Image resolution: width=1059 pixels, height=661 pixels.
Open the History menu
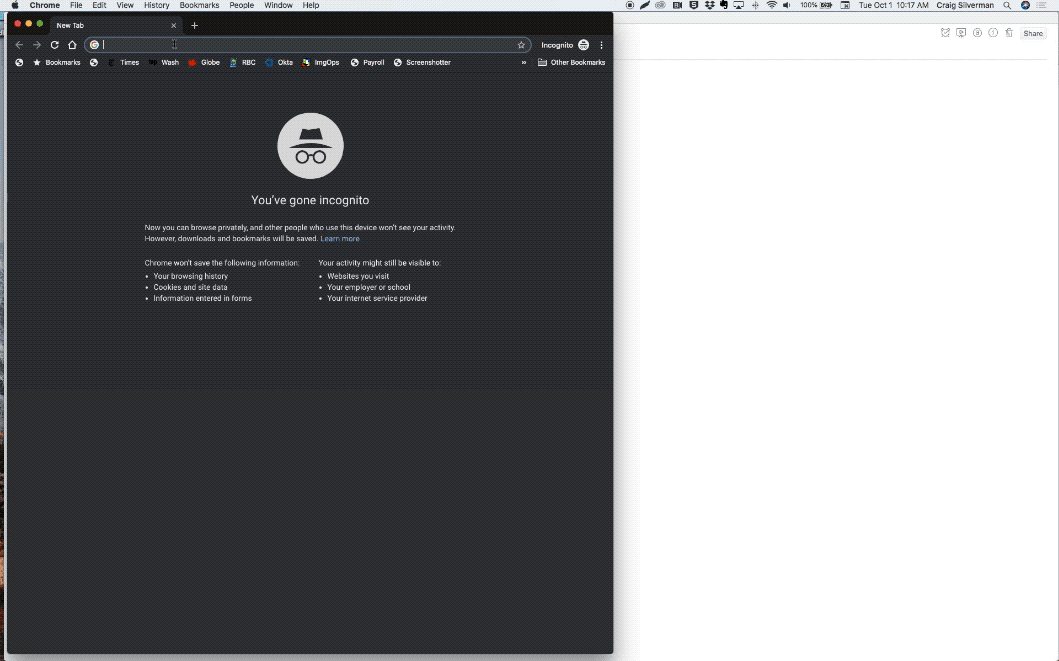tap(157, 5)
